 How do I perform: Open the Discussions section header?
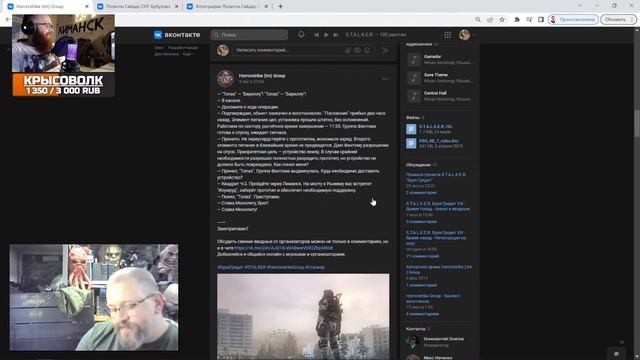pos(421,165)
